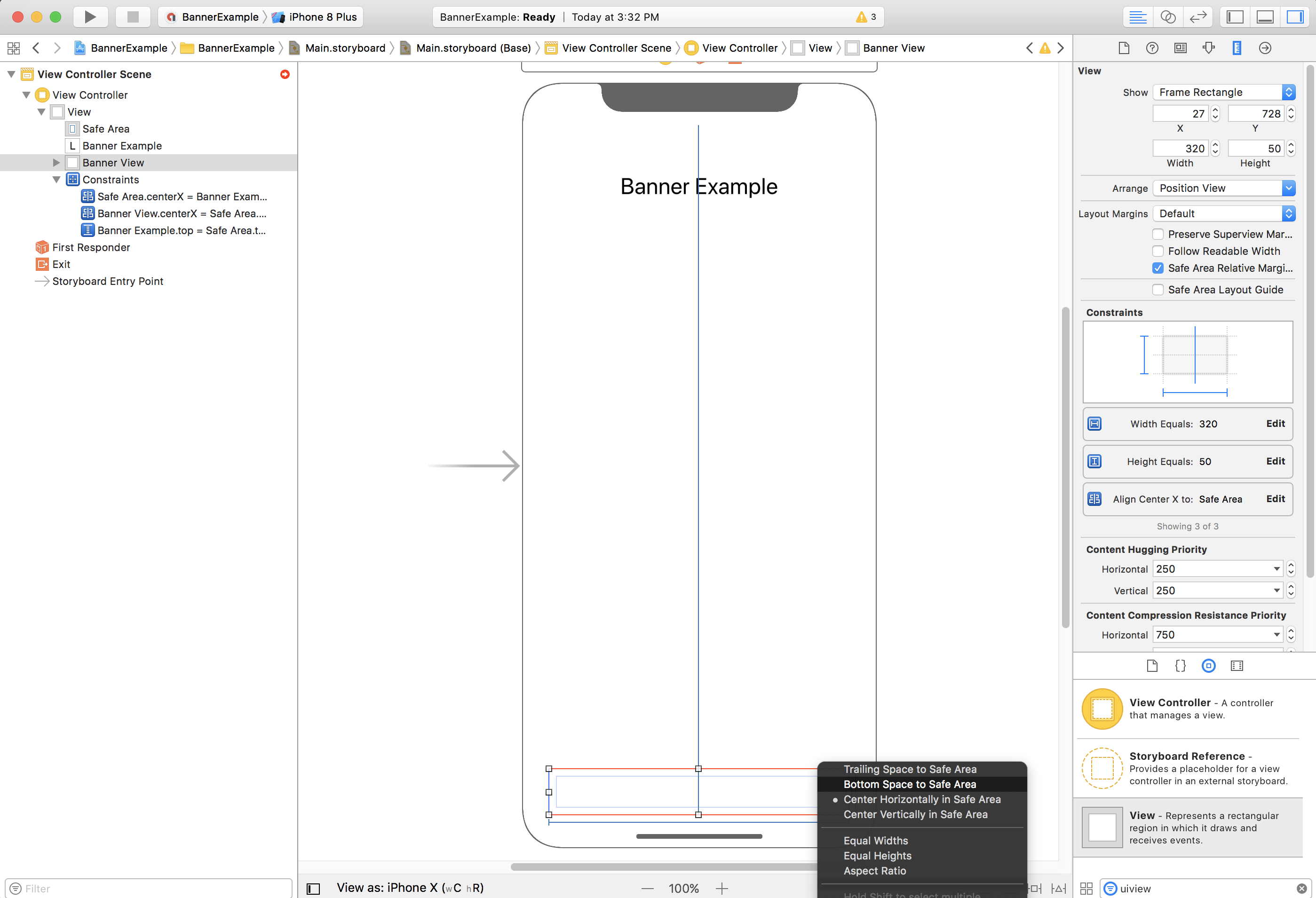The height and width of the screenshot is (898, 1316).
Task: Edit the Width Equals 320 constraint
Action: [1275, 424]
